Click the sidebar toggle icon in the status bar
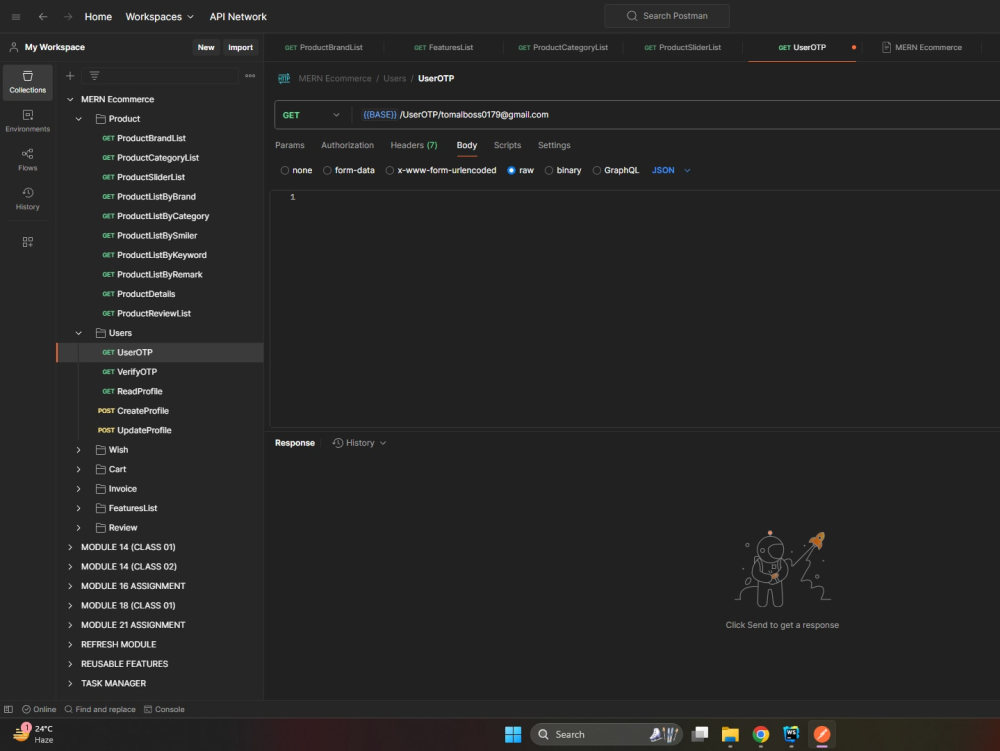This screenshot has width=1000, height=751. pos(8,709)
